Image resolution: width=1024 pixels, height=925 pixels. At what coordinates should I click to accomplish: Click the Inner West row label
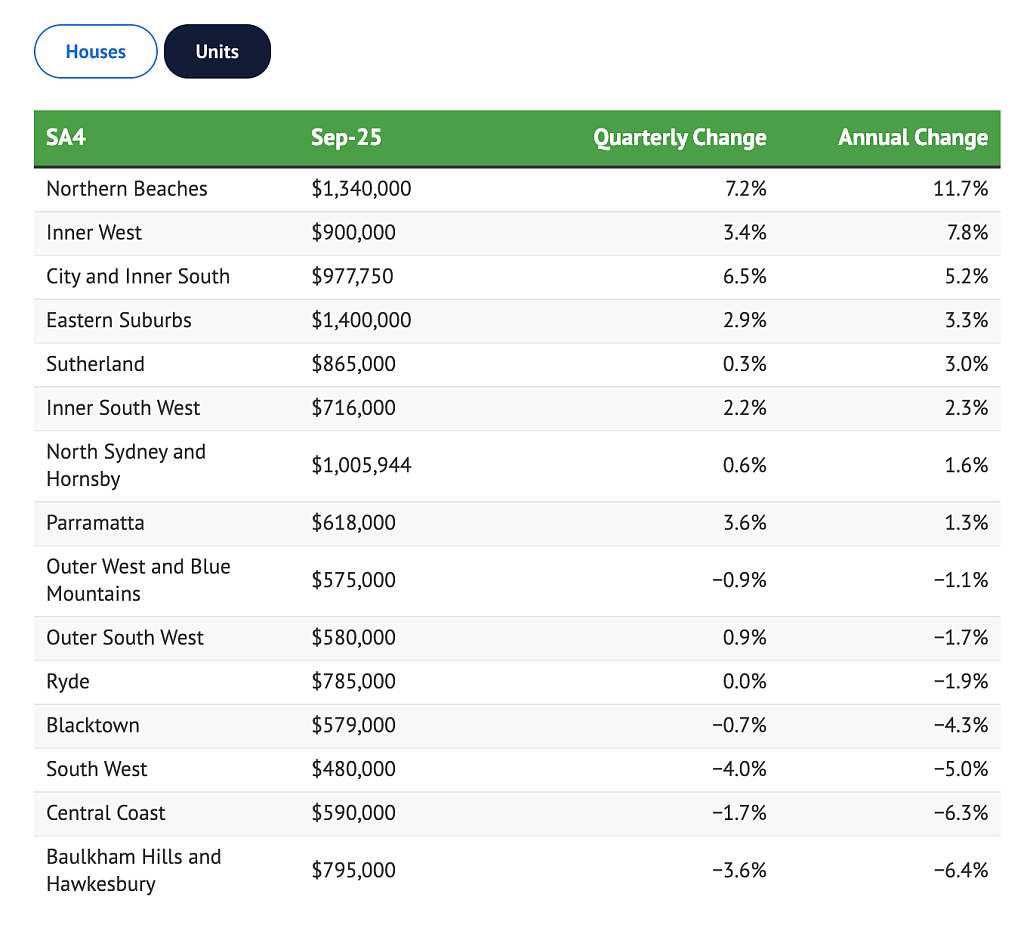94,233
